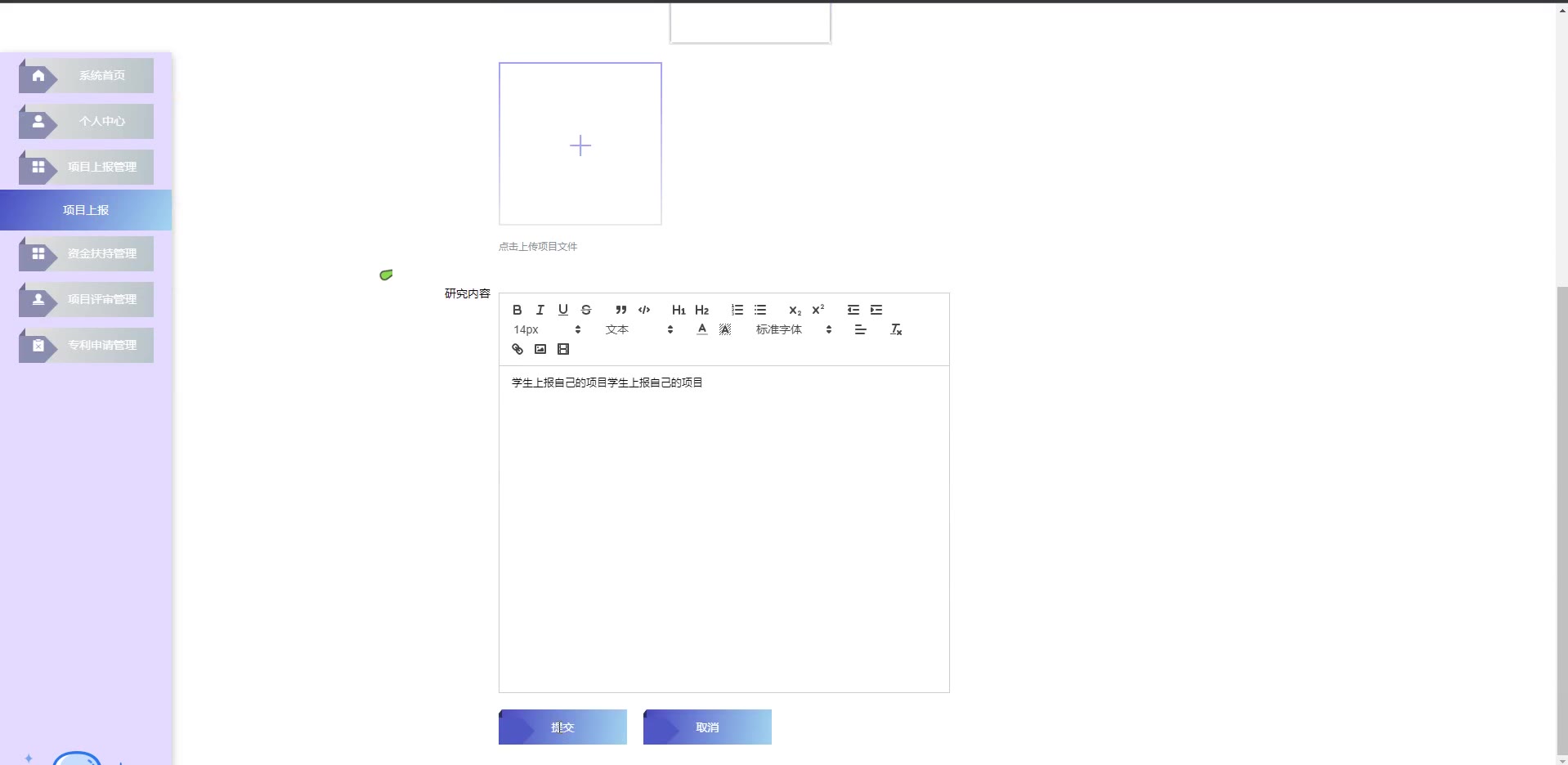Click the clipboard icon beside 专利申请管理
Image resolution: width=1568 pixels, height=765 pixels.
coord(38,345)
